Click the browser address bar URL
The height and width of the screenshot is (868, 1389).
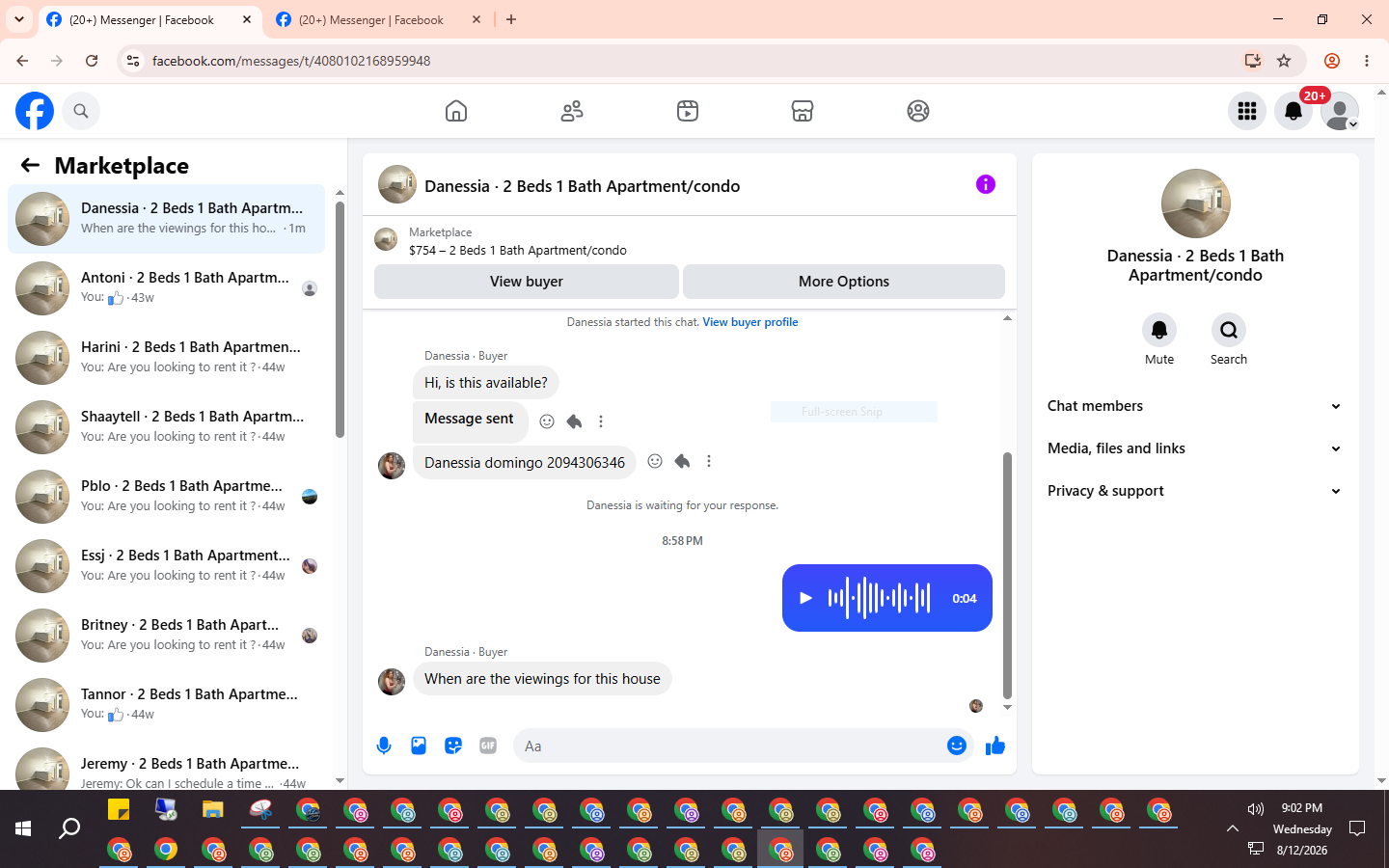(x=291, y=61)
